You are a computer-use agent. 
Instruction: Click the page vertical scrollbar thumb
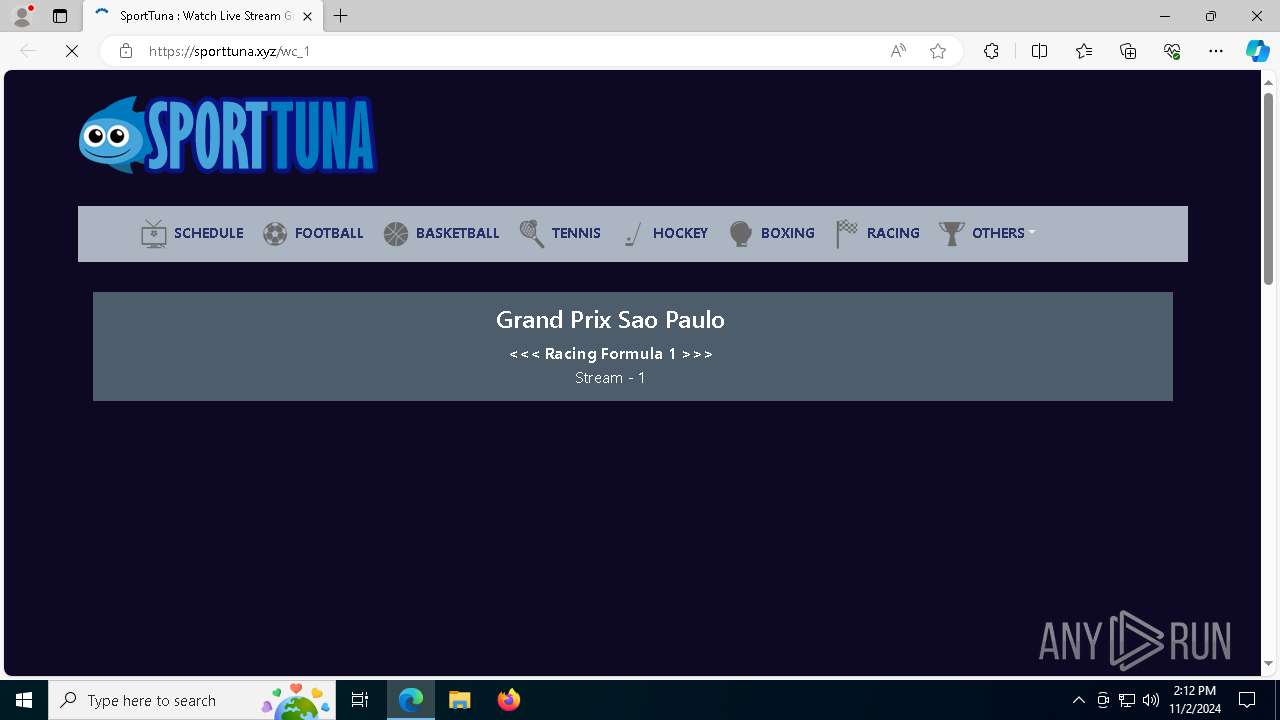[1269, 187]
